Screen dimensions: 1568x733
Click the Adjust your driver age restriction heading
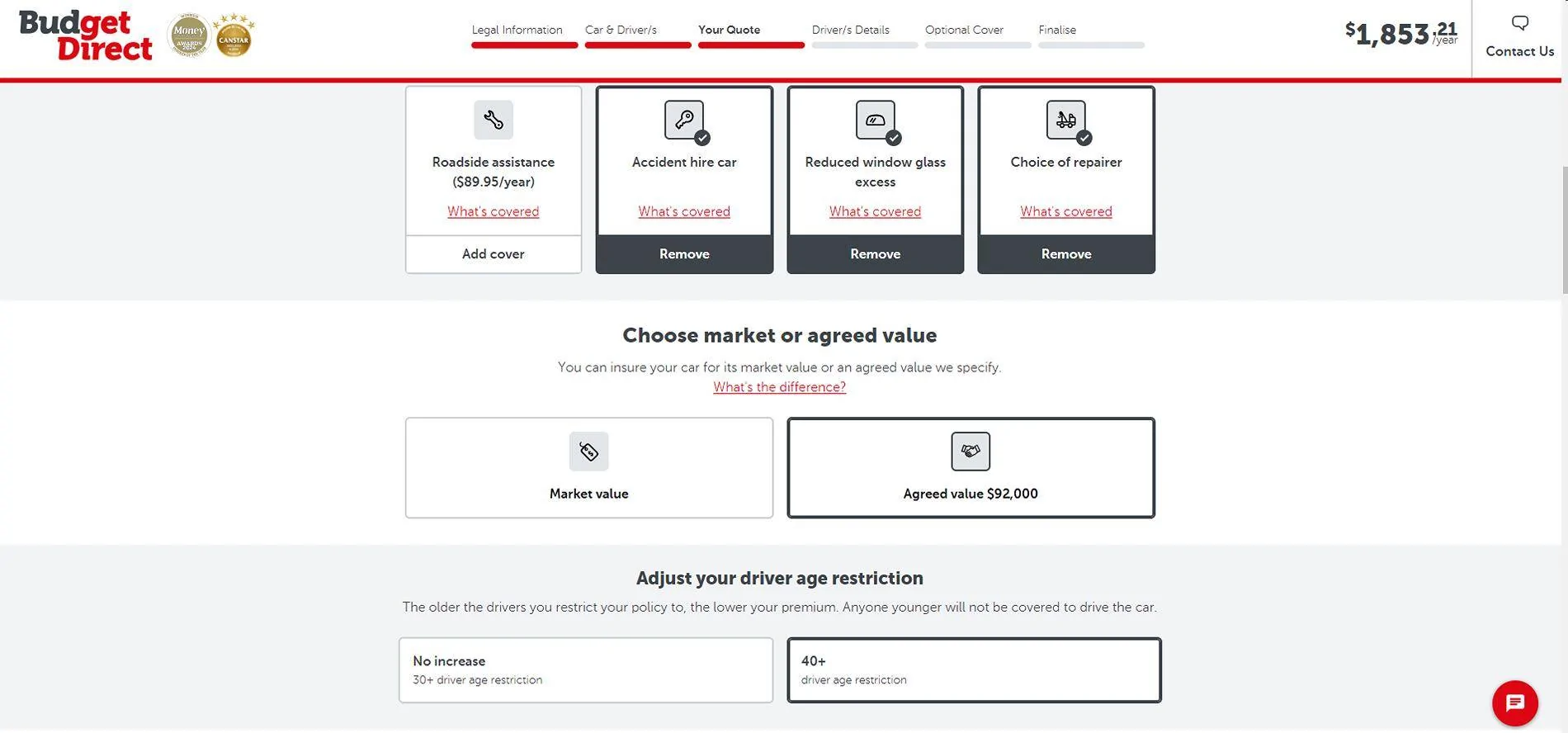pyautogui.click(x=780, y=578)
